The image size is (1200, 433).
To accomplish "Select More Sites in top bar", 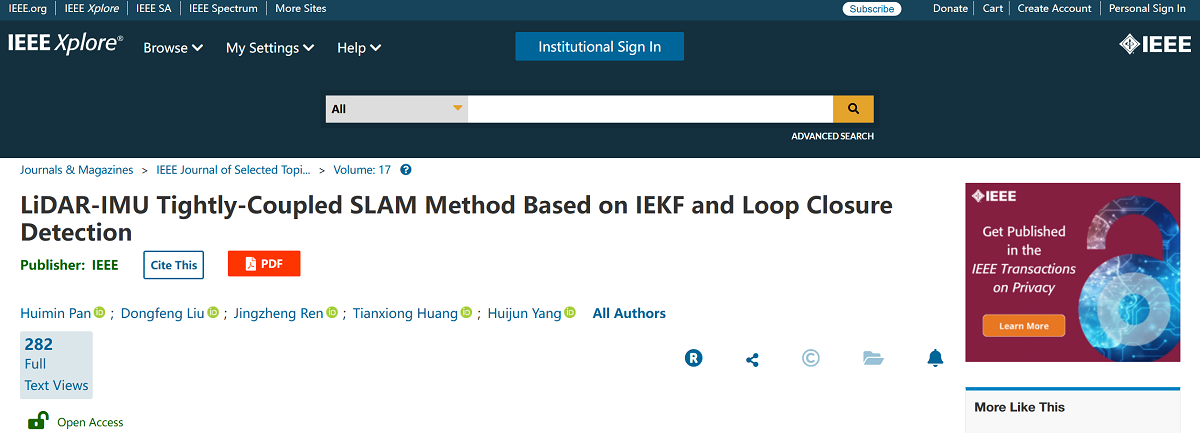I will pyautogui.click(x=300, y=8).
